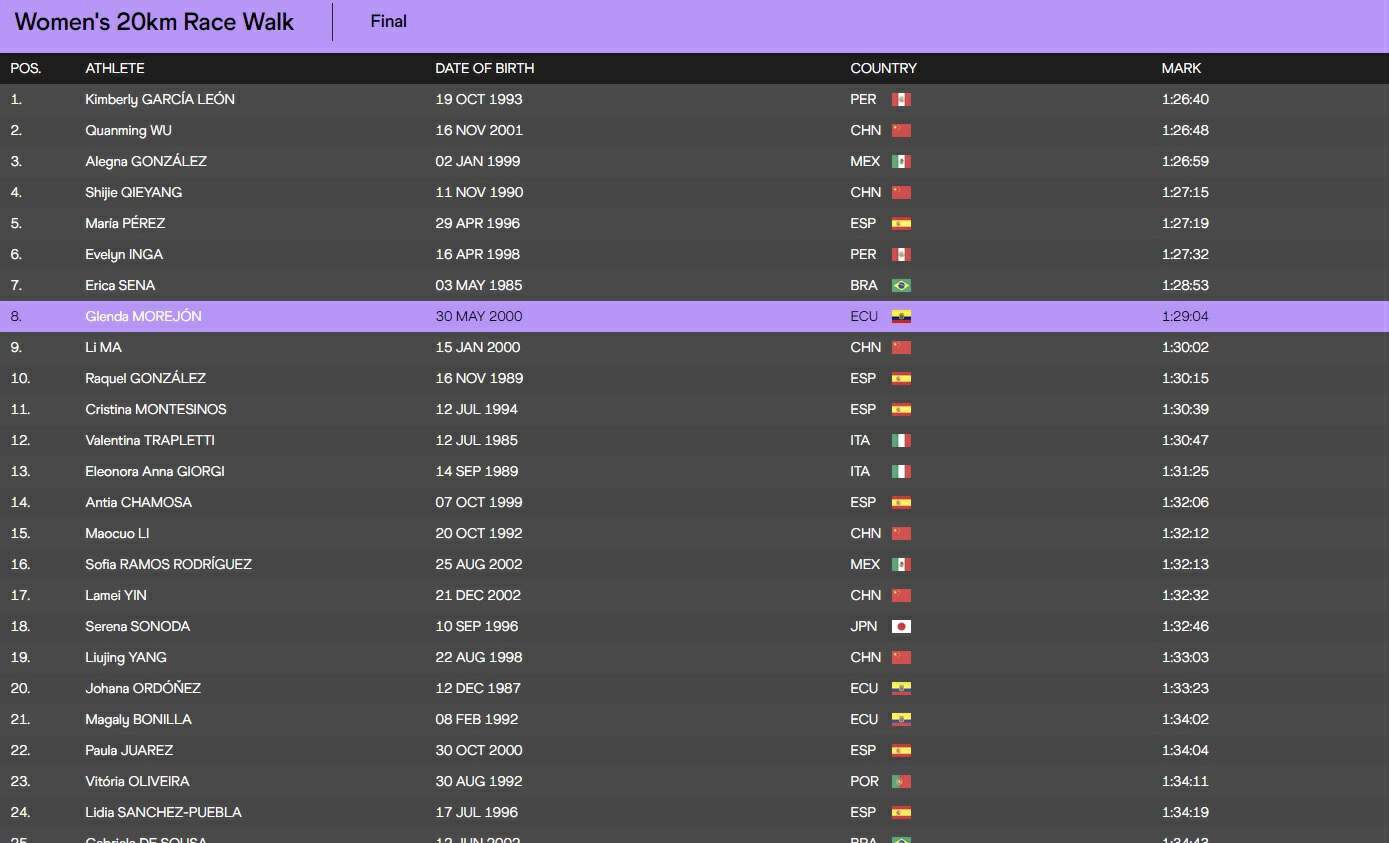Click the ATHLETE column header

click(115, 68)
